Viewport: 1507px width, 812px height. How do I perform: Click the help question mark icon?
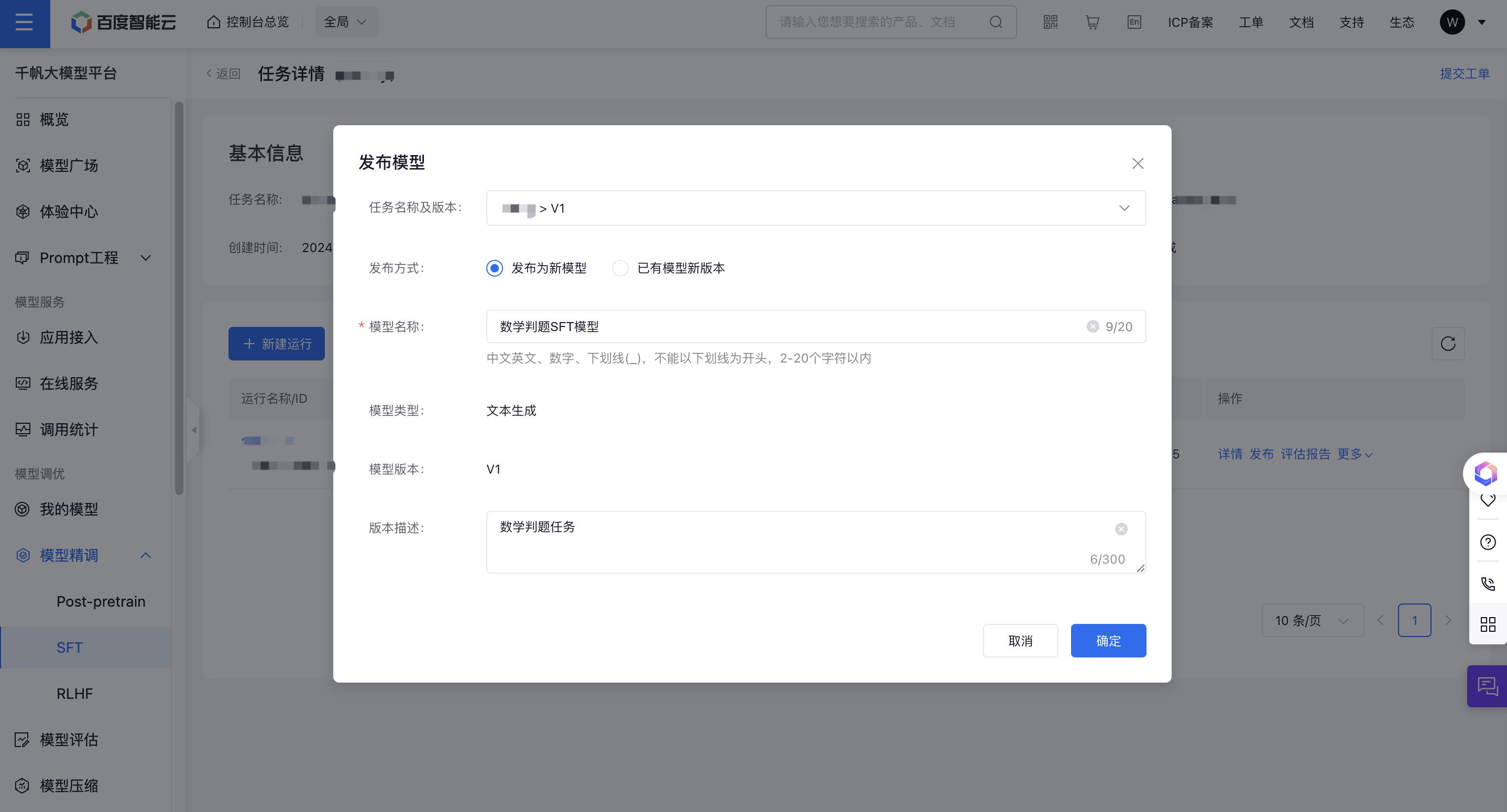(x=1488, y=542)
